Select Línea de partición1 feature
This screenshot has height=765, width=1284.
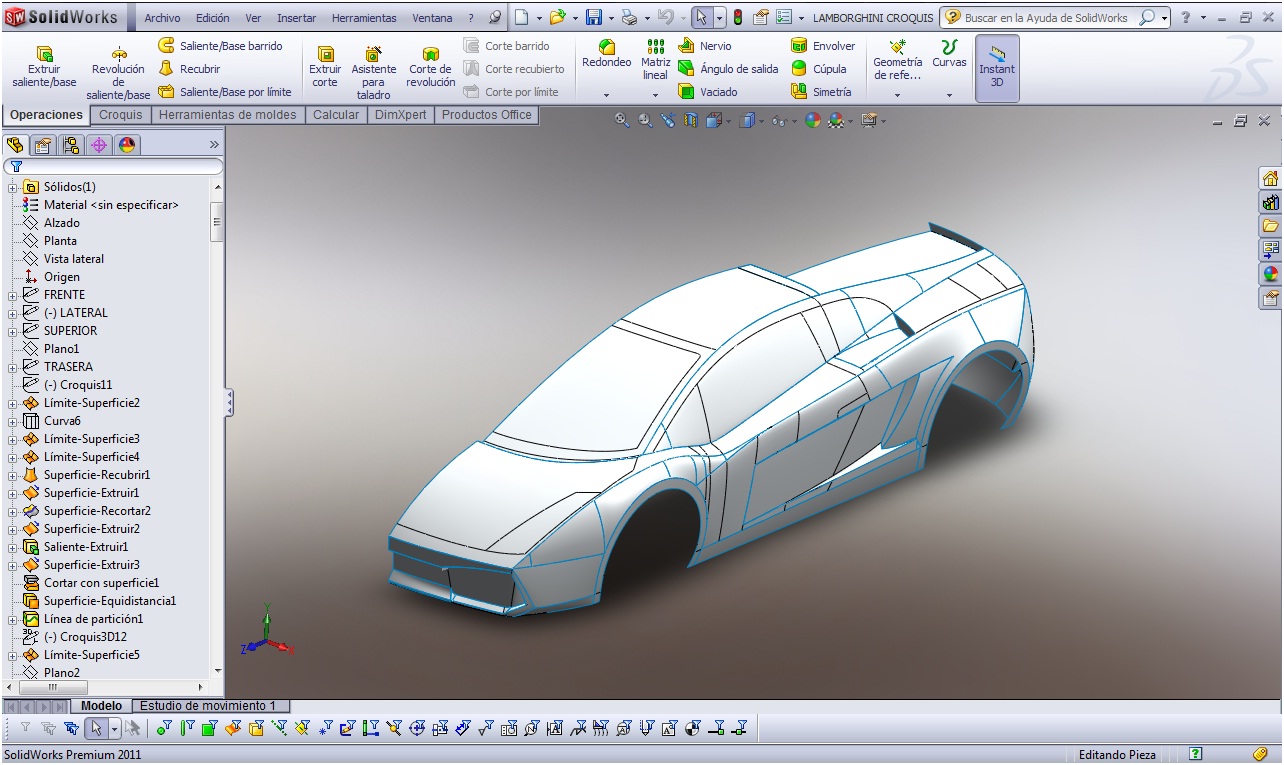pyautogui.click(x=93, y=619)
